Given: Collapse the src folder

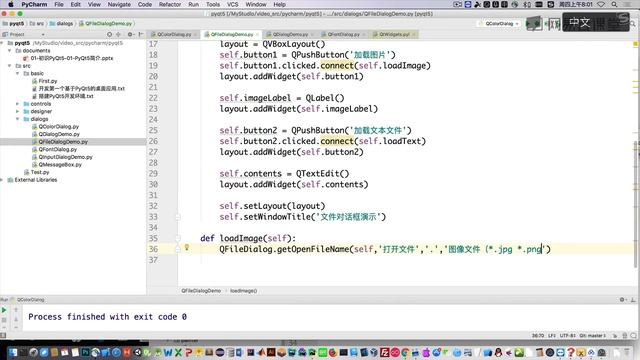Looking at the screenshot, I should click(10, 66).
